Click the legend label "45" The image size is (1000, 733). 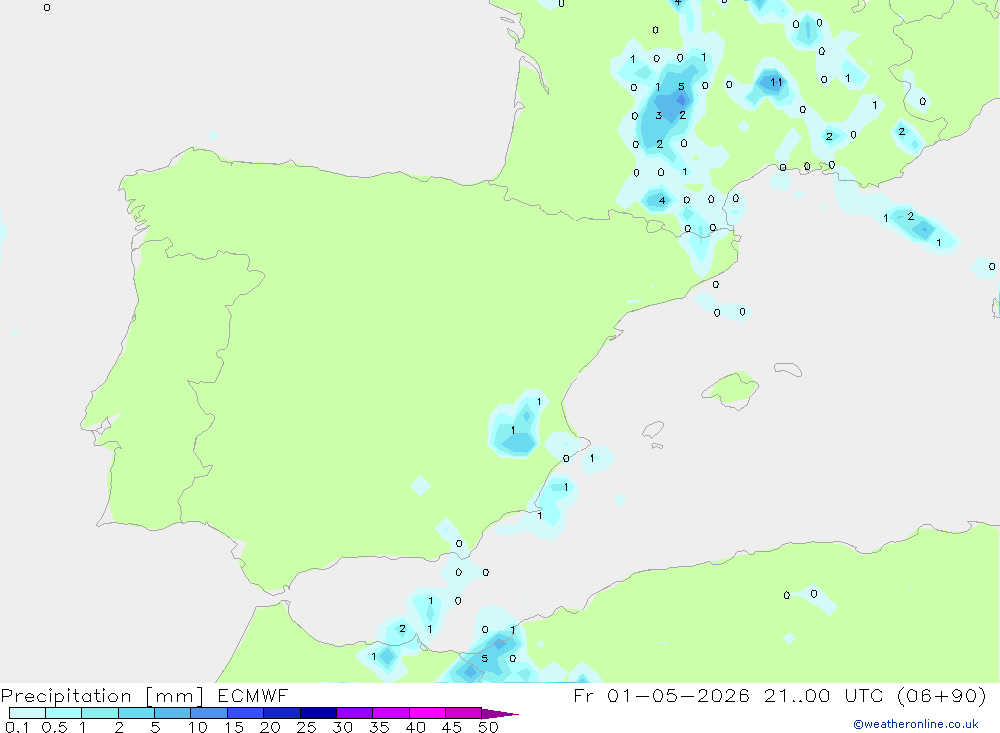pyautogui.click(x=452, y=727)
